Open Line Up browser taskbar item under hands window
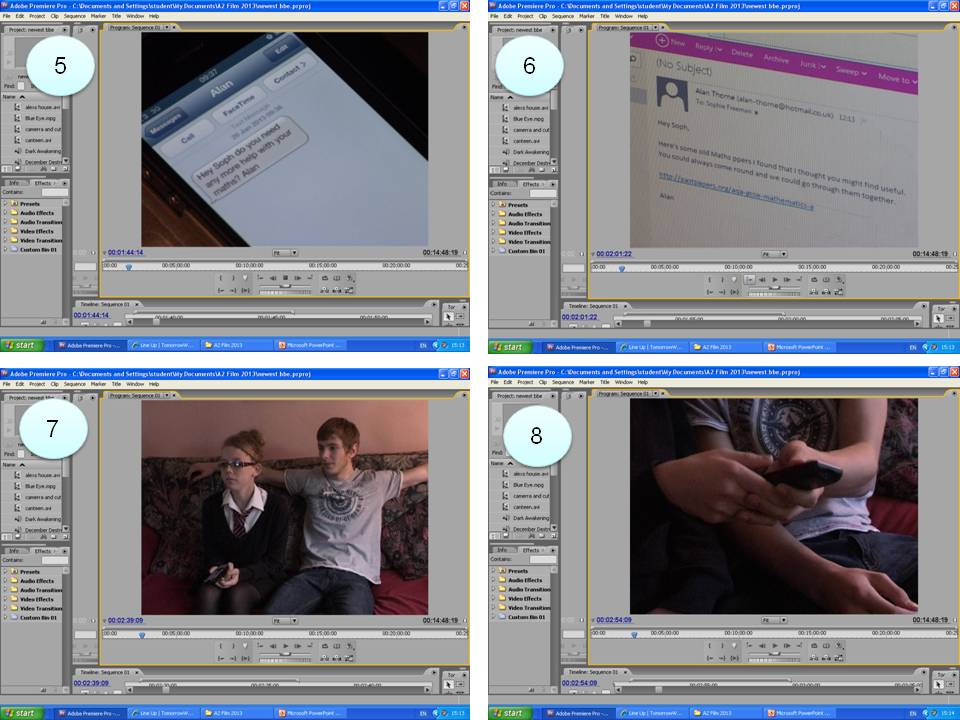 (x=651, y=713)
